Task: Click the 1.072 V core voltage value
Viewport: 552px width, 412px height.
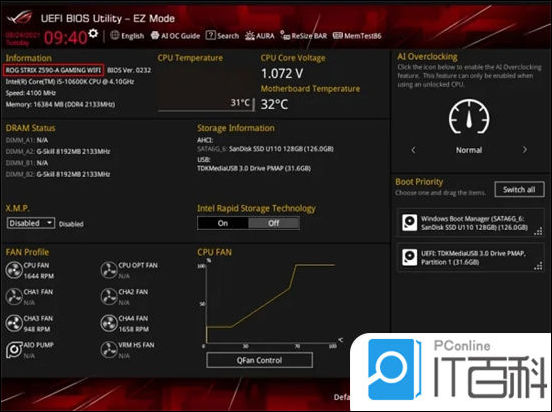Action: click(282, 73)
